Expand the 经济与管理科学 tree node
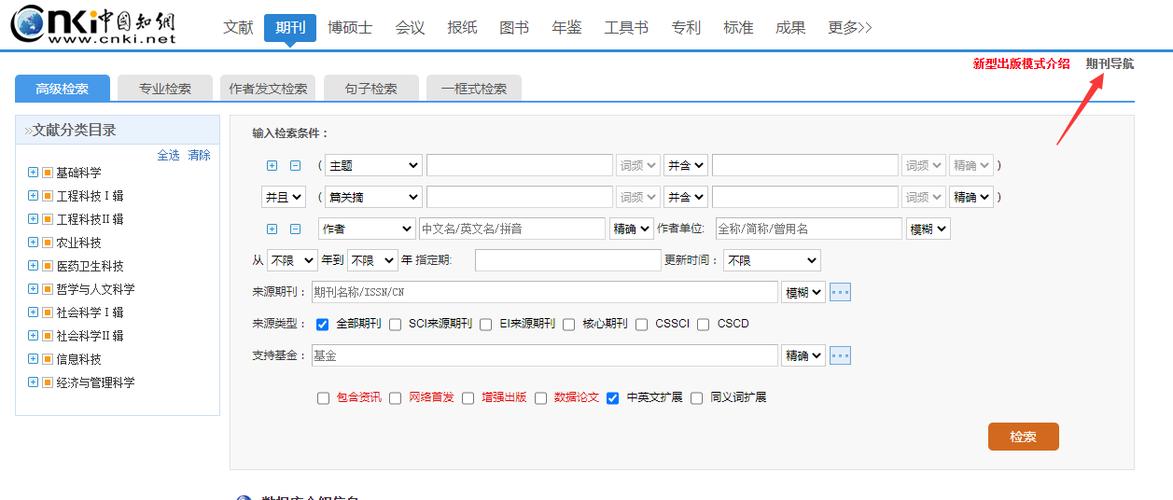Screen dimensions: 1173x500 (x=32, y=382)
